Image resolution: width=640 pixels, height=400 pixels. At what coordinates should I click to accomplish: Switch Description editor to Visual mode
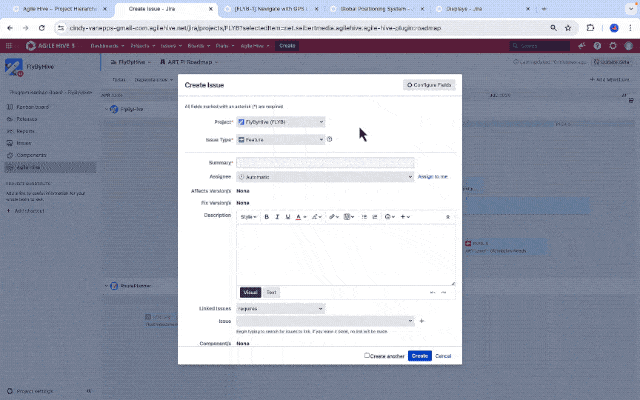[x=250, y=292]
